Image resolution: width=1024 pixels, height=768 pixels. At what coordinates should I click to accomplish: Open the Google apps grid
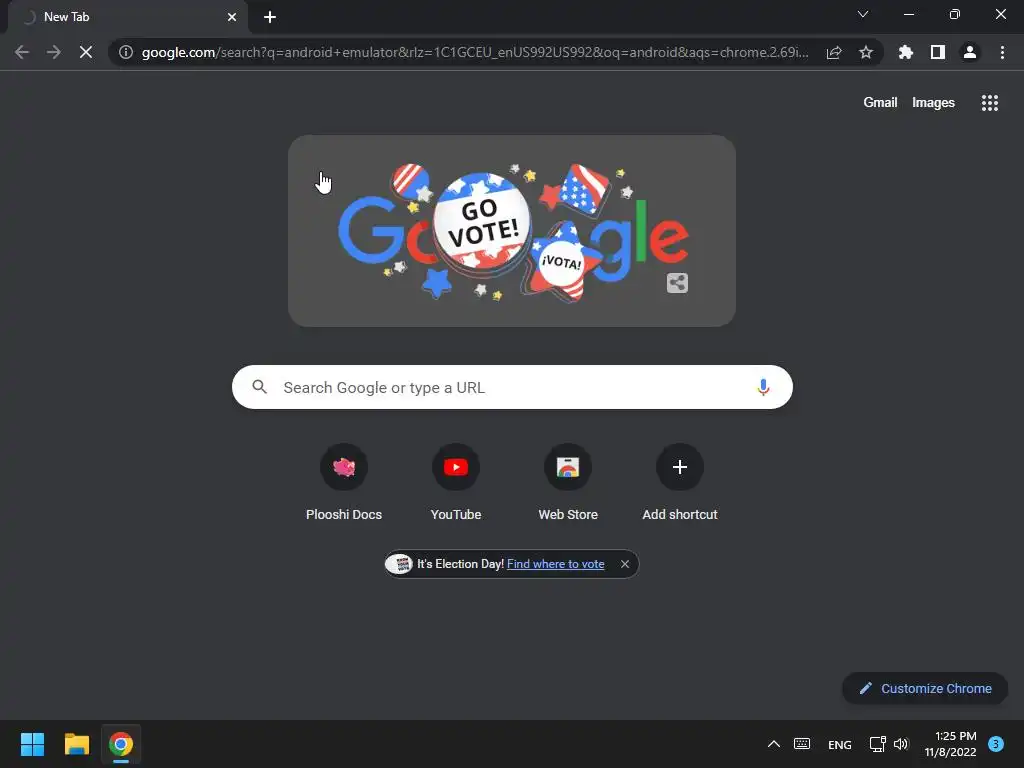[989, 103]
